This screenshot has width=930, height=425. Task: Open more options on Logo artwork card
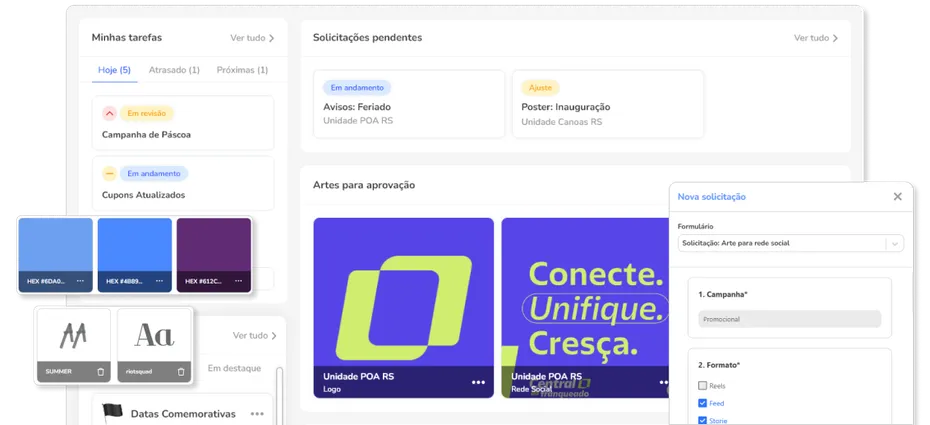coord(478,382)
